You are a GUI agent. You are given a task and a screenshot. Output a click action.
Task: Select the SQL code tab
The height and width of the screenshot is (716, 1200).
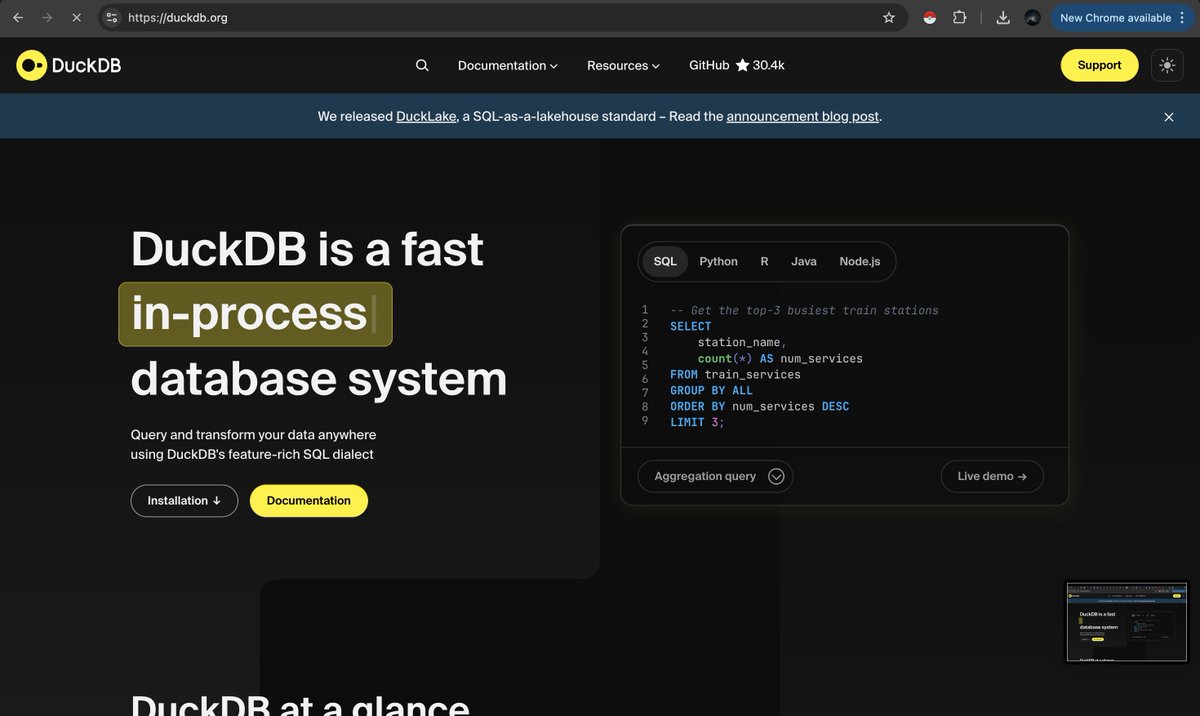[665, 261]
